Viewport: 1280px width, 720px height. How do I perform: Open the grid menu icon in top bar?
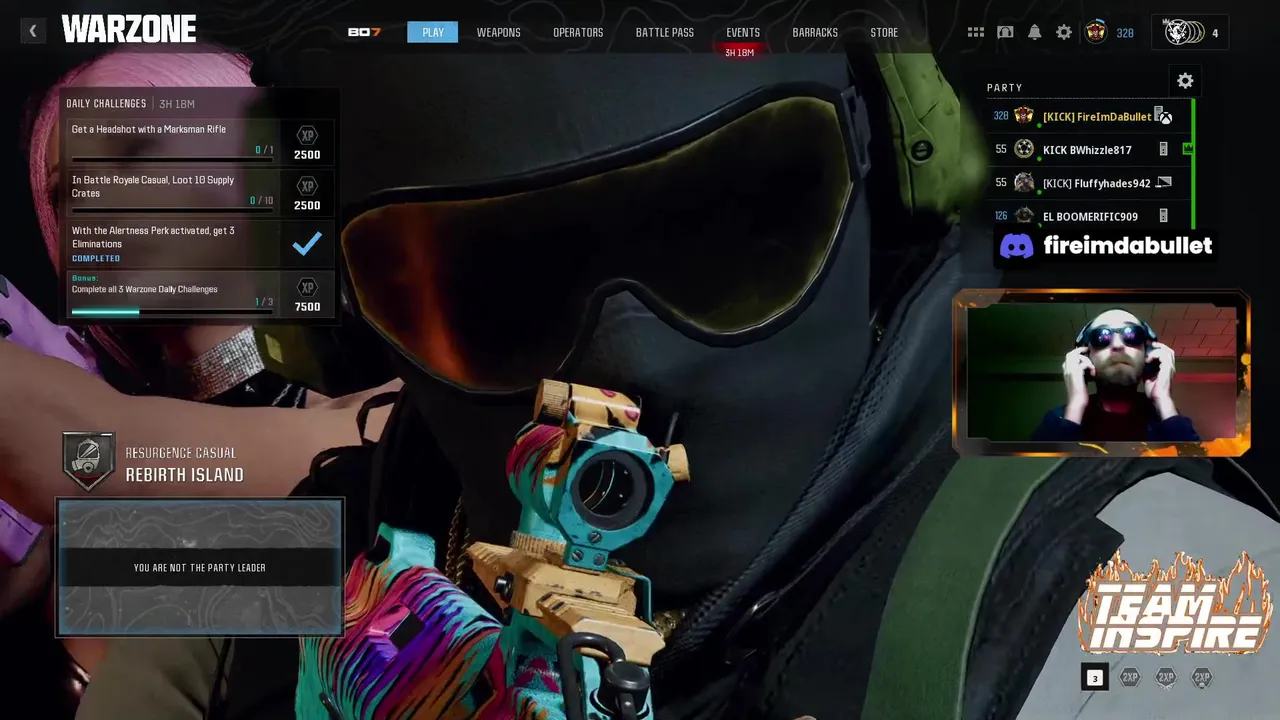(x=976, y=32)
